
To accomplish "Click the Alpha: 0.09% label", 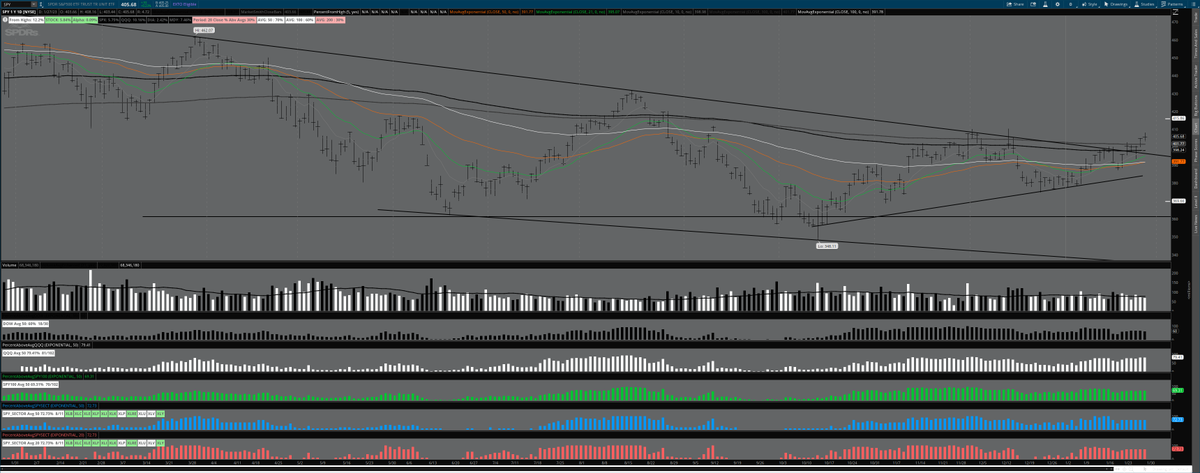I will click(84, 20).
